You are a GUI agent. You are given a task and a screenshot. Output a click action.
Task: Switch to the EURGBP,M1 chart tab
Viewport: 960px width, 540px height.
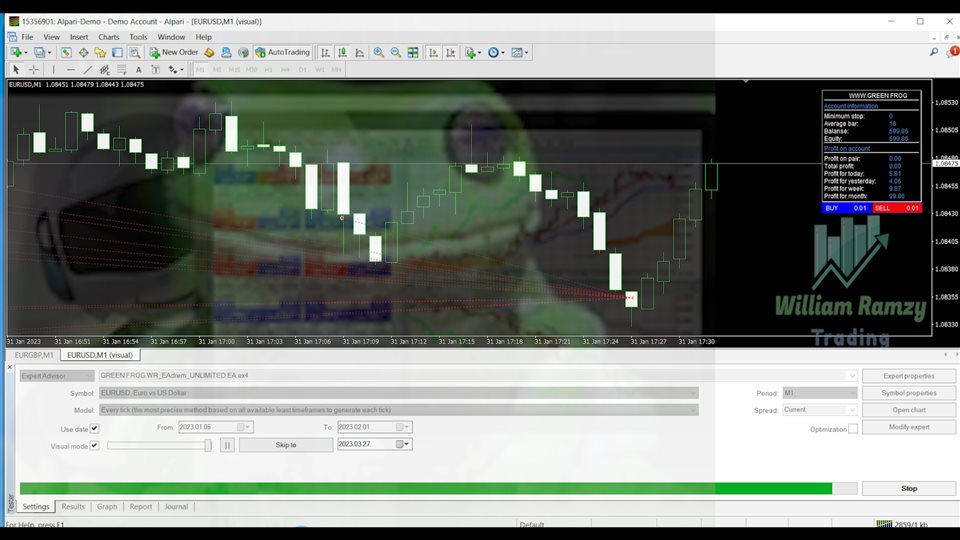point(34,355)
